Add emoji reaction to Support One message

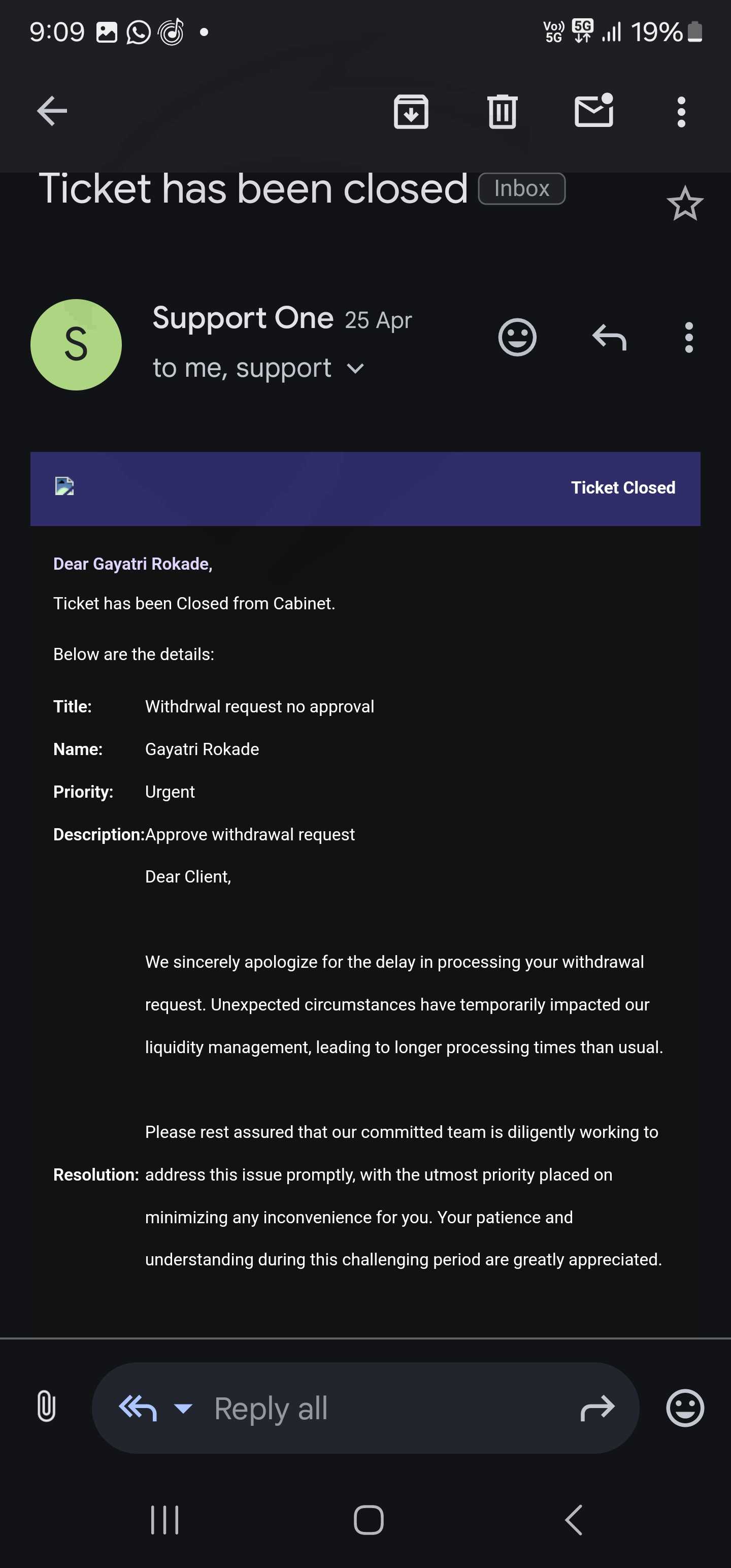click(x=517, y=337)
